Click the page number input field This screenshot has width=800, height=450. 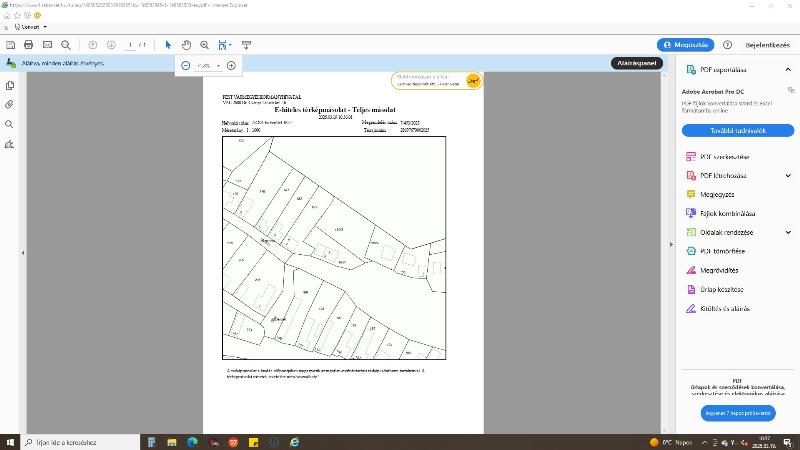(x=130, y=45)
